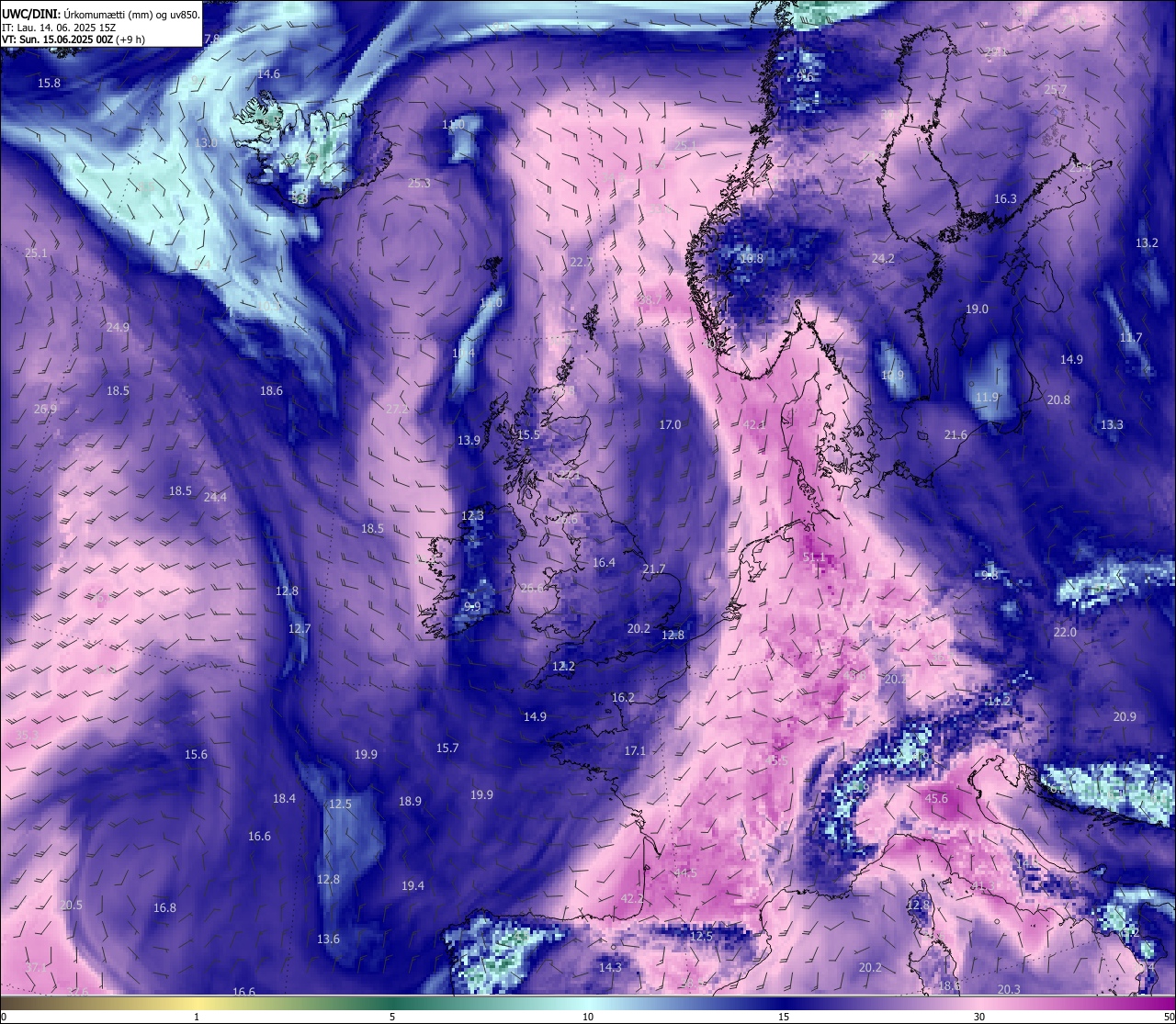
Task: Click the 30 tick on the color scale
Action: tap(979, 1017)
